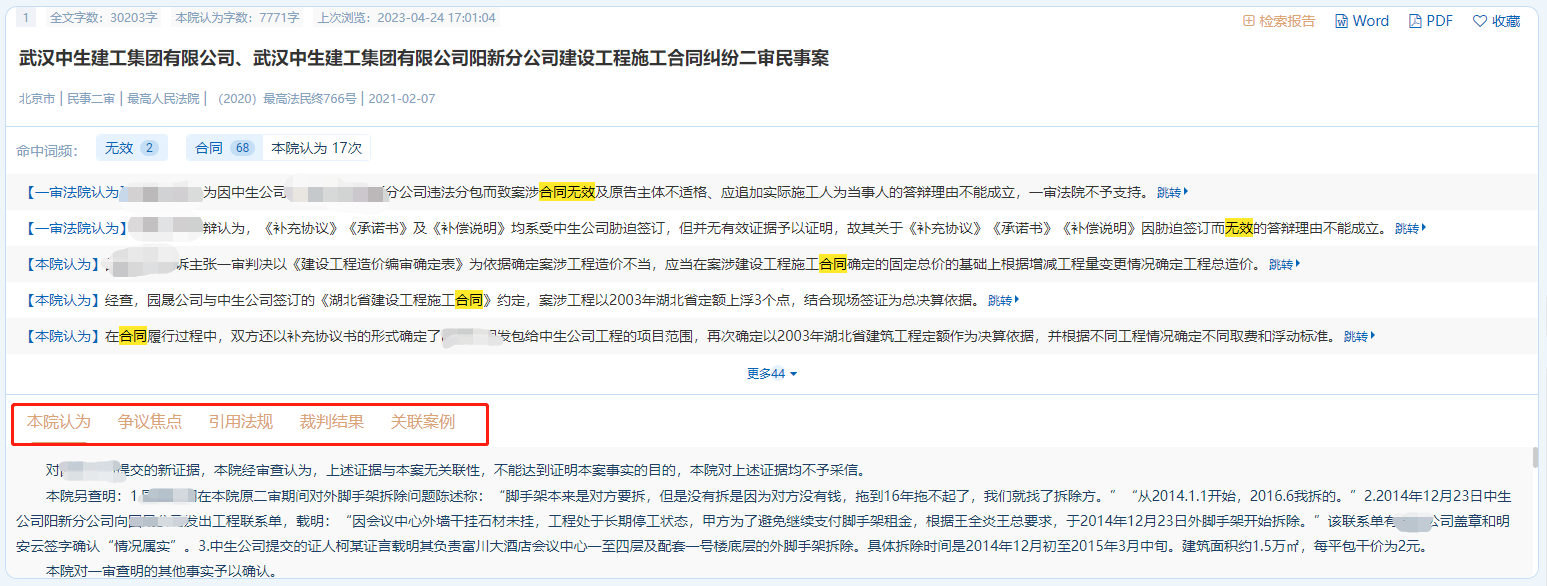
Task: Toggle the 合同 keyword hit filter
Action: click(224, 148)
